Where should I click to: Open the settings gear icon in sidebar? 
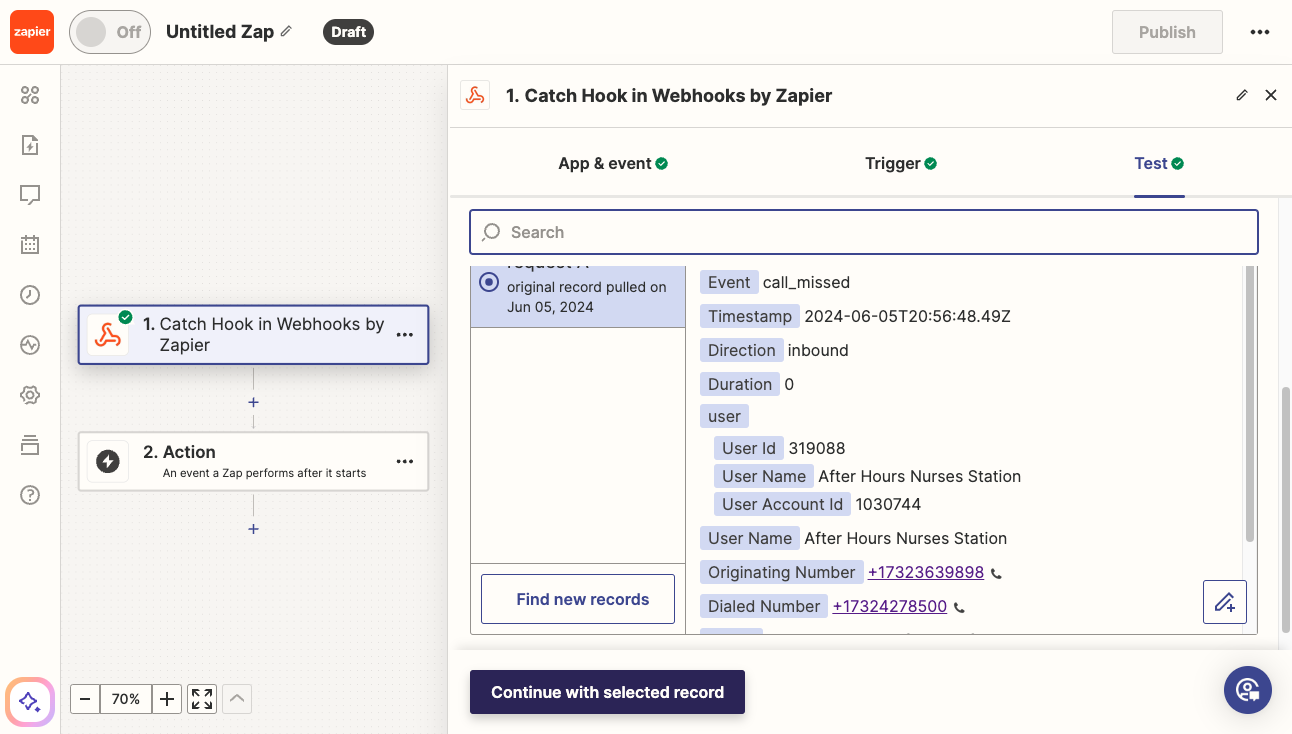coord(30,395)
